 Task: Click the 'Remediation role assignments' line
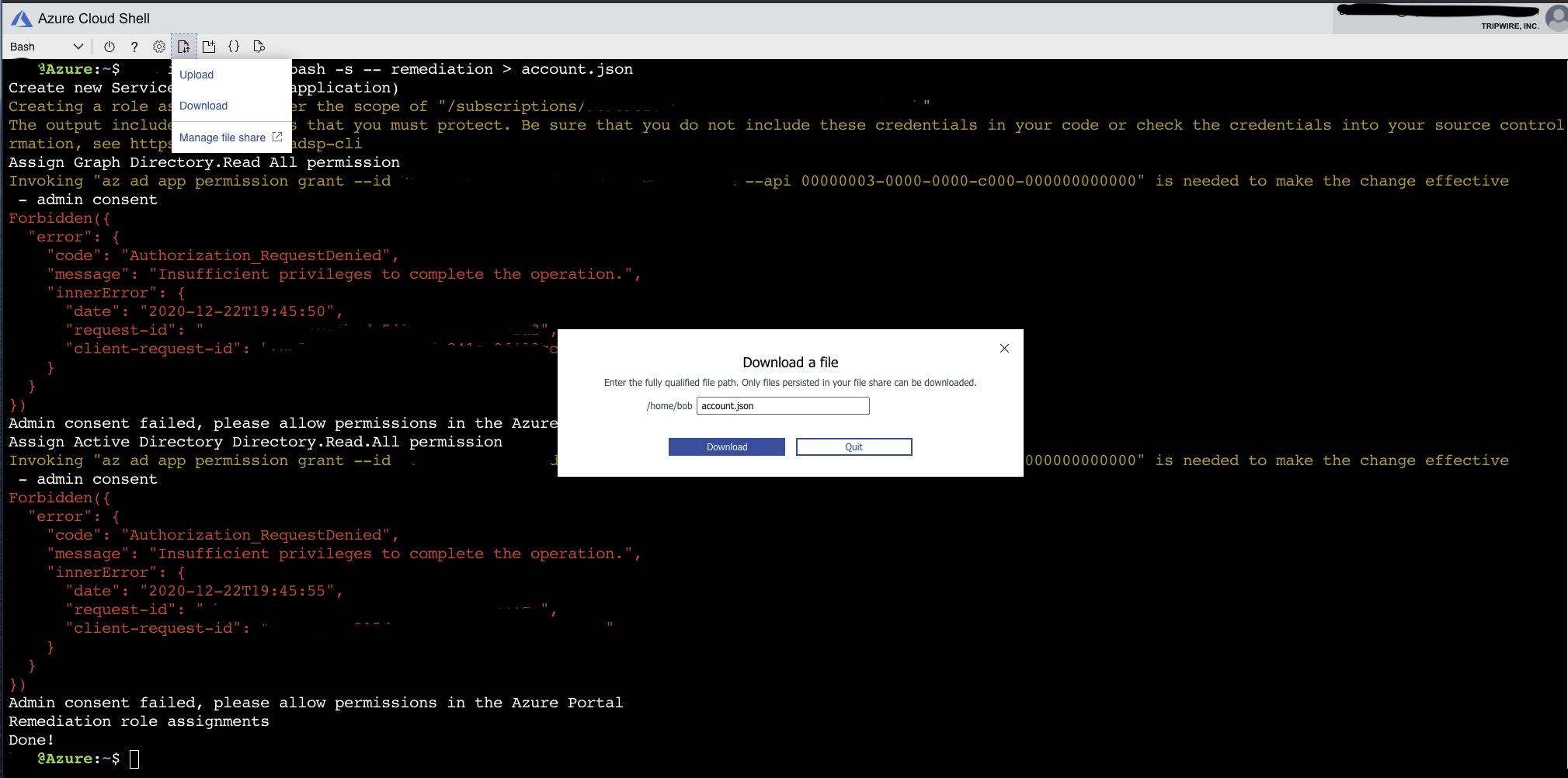tap(139, 721)
